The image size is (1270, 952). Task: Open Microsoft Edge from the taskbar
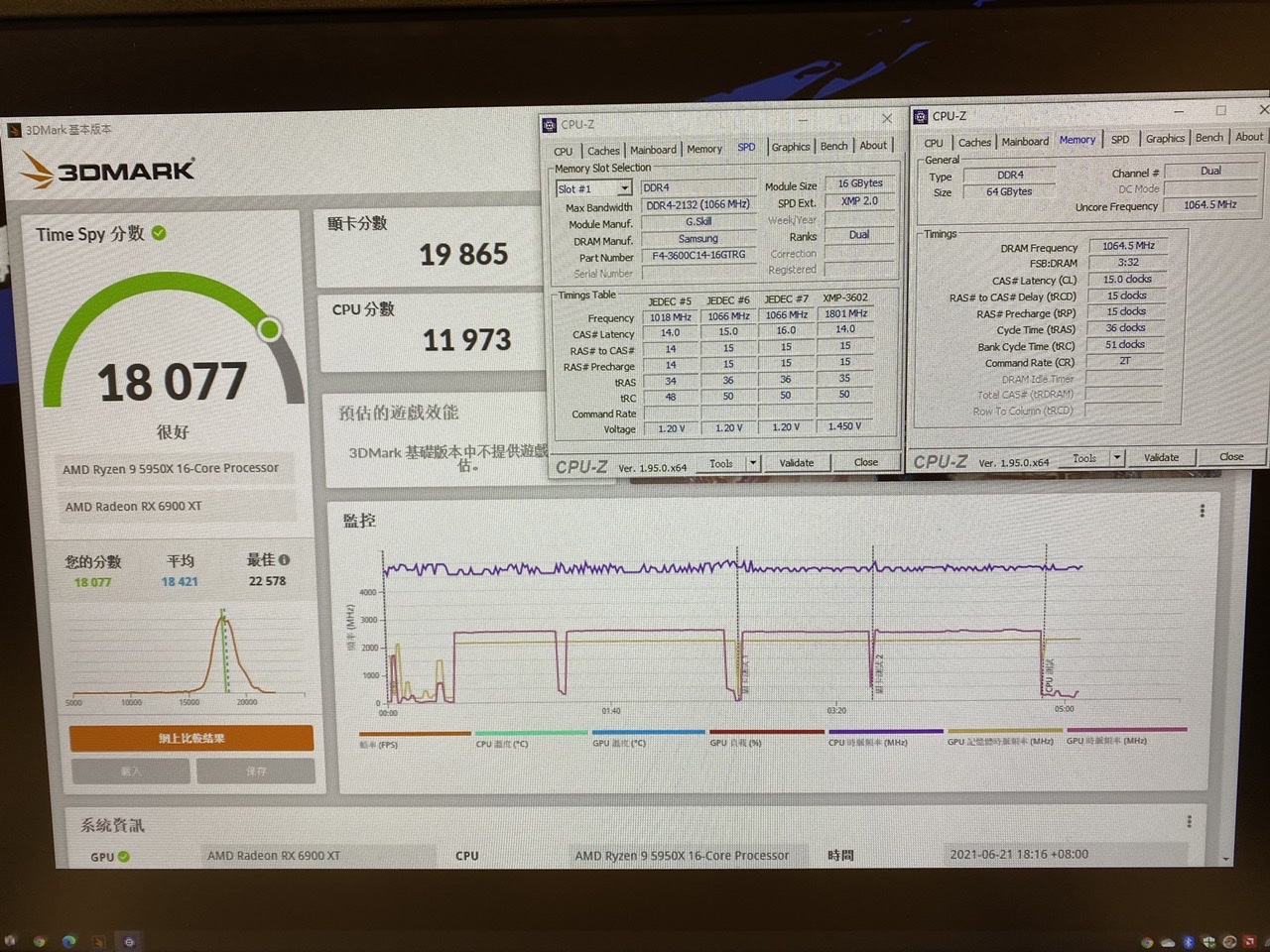pyautogui.click(x=69, y=941)
